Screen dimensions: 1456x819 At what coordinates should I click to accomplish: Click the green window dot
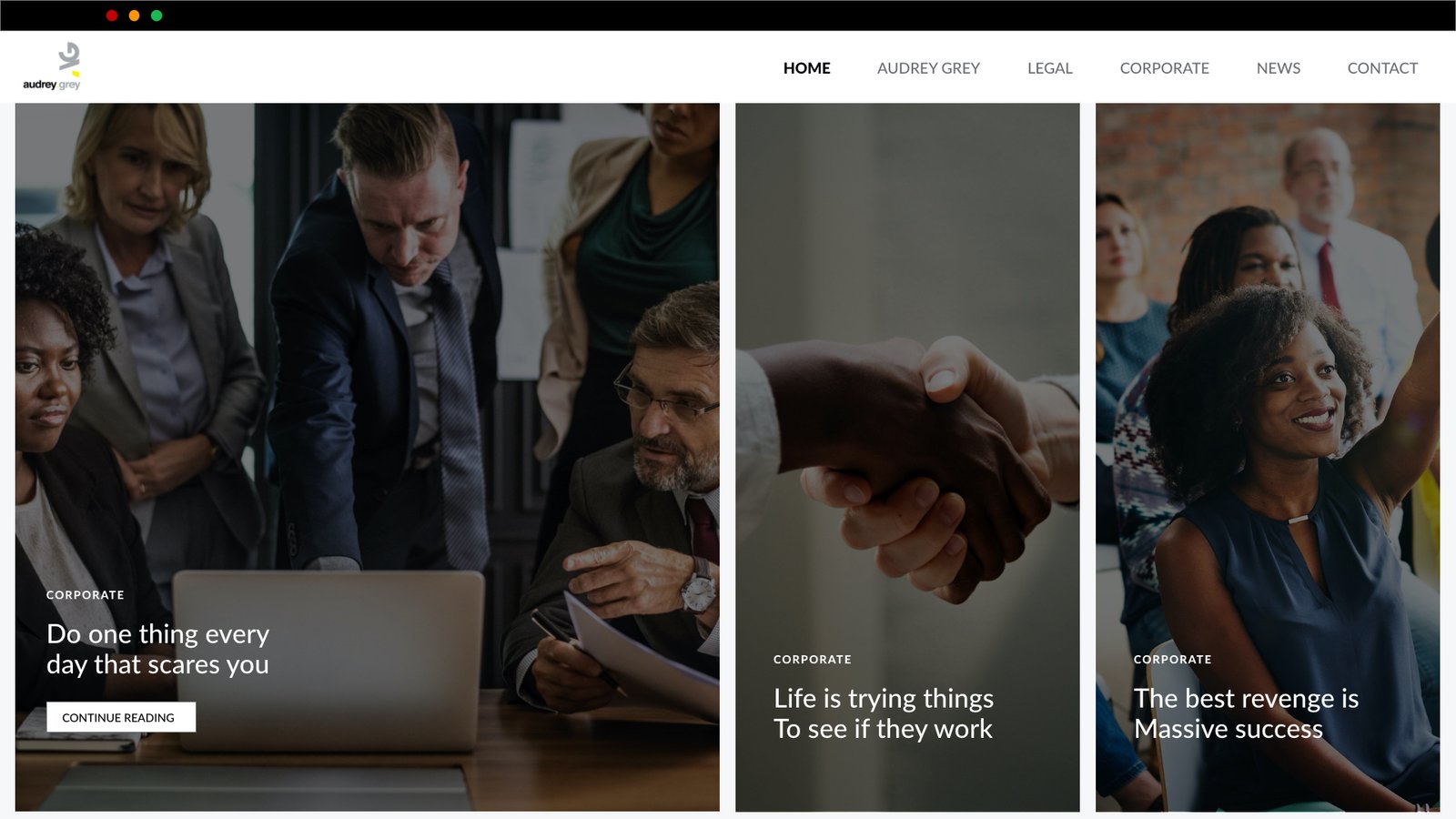[157, 15]
